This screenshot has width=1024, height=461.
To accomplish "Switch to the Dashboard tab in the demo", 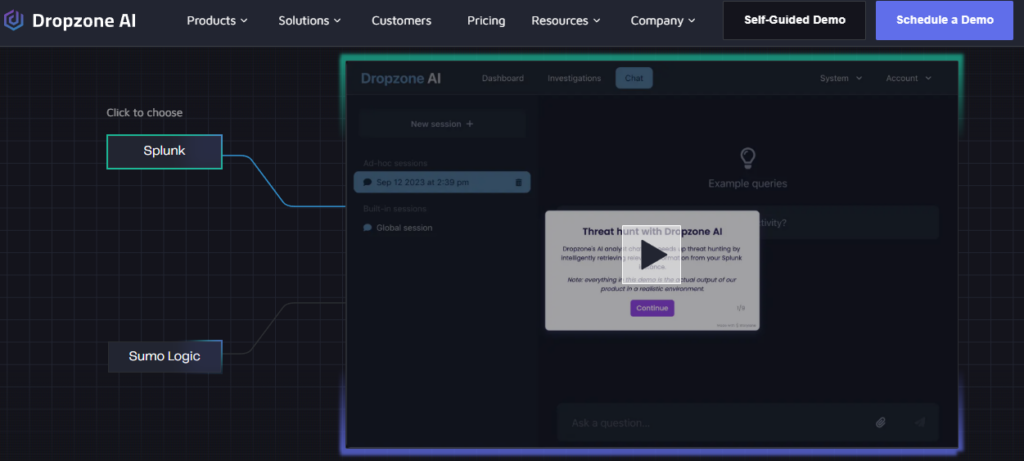I will click(x=503, y=78).
